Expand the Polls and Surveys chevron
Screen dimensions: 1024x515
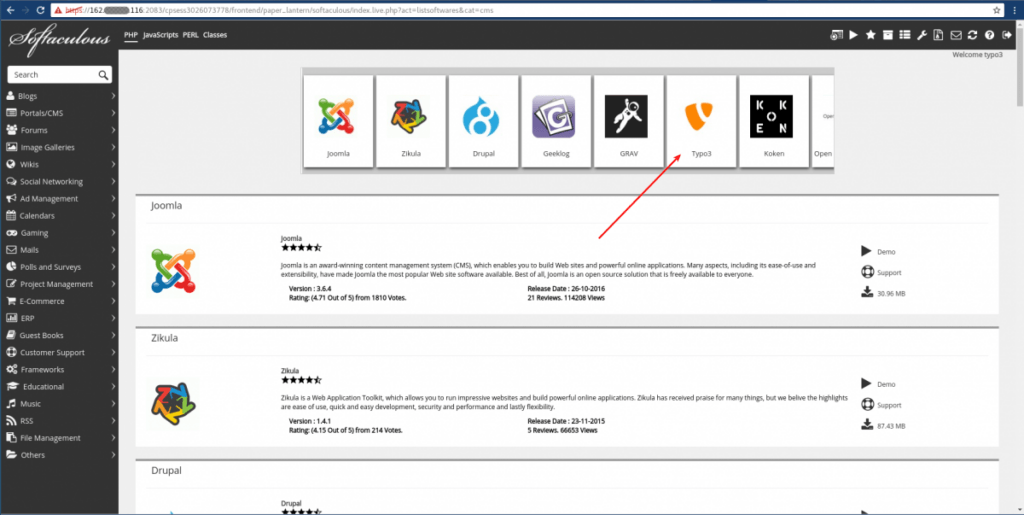click(114, 267)
